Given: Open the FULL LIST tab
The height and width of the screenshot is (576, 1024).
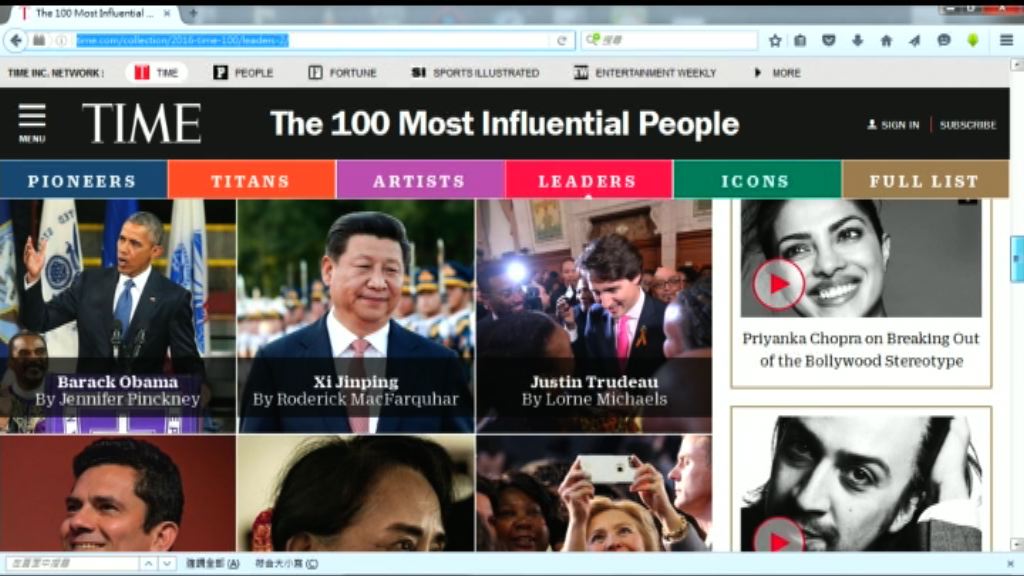Looking at the screenshot, I should pyautogui.click(x=924, y=181).
